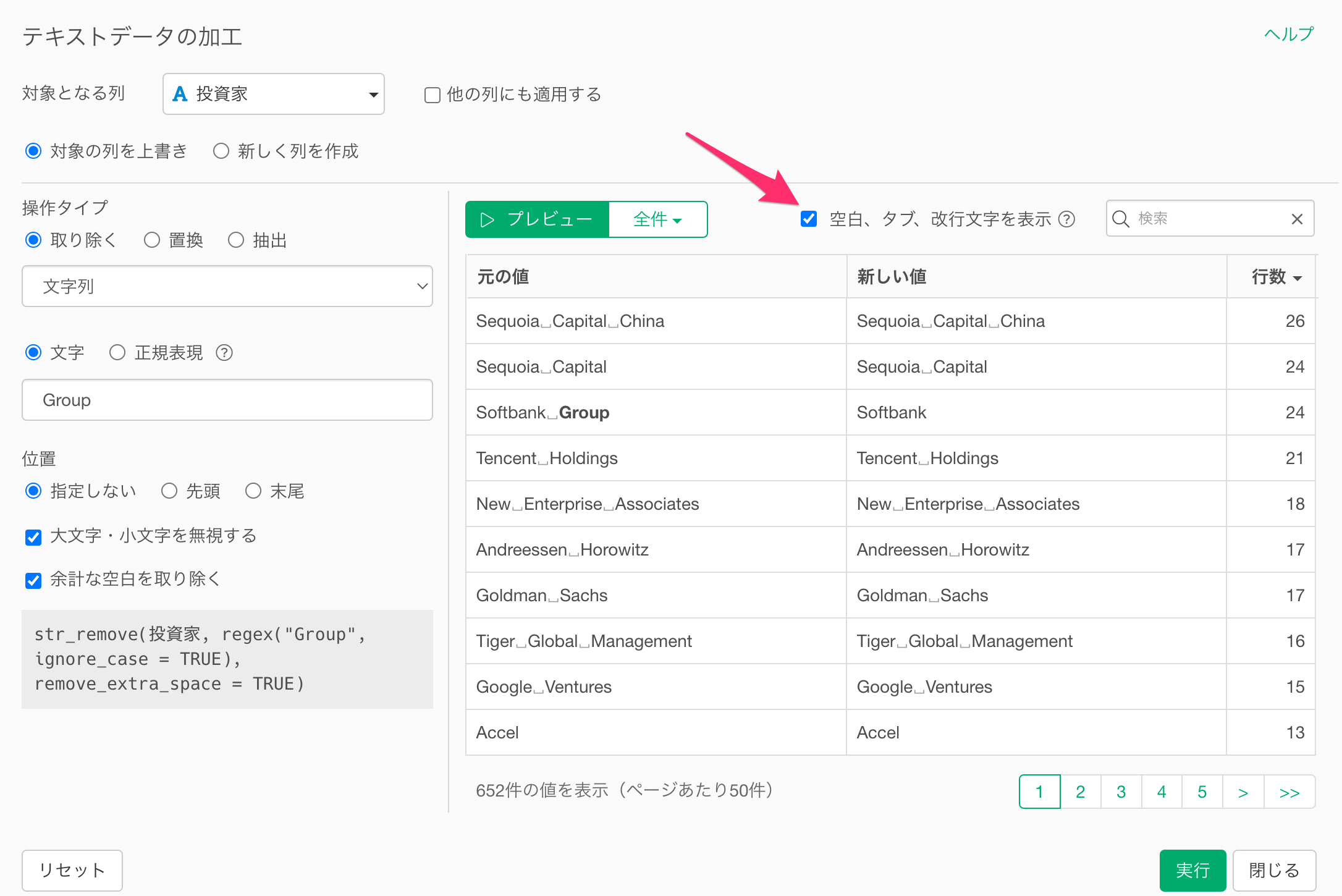
Task: Click the リセット button
Action: pos(72,870)
